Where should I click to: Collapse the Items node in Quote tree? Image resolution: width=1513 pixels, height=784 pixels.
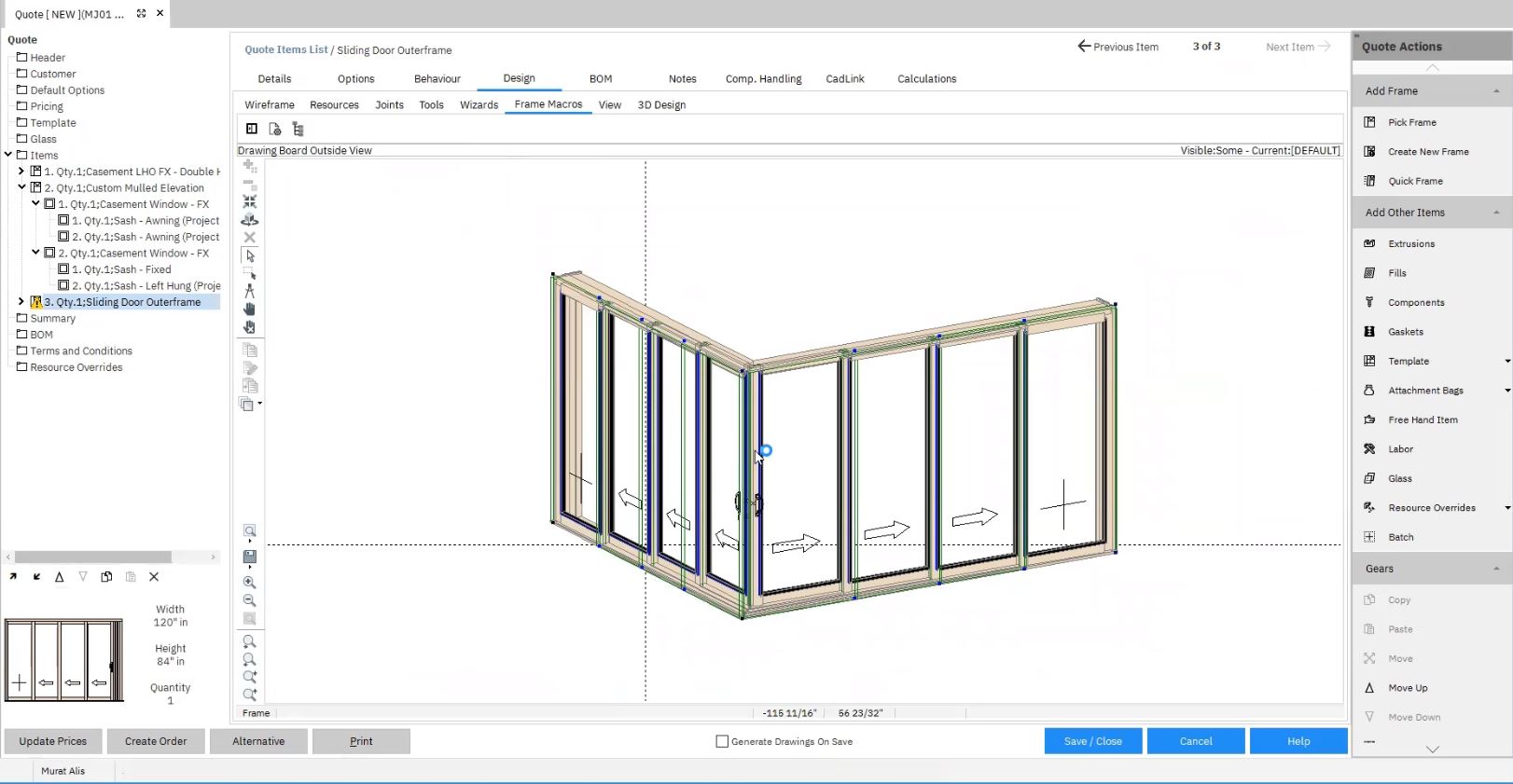tap(8, 155)
